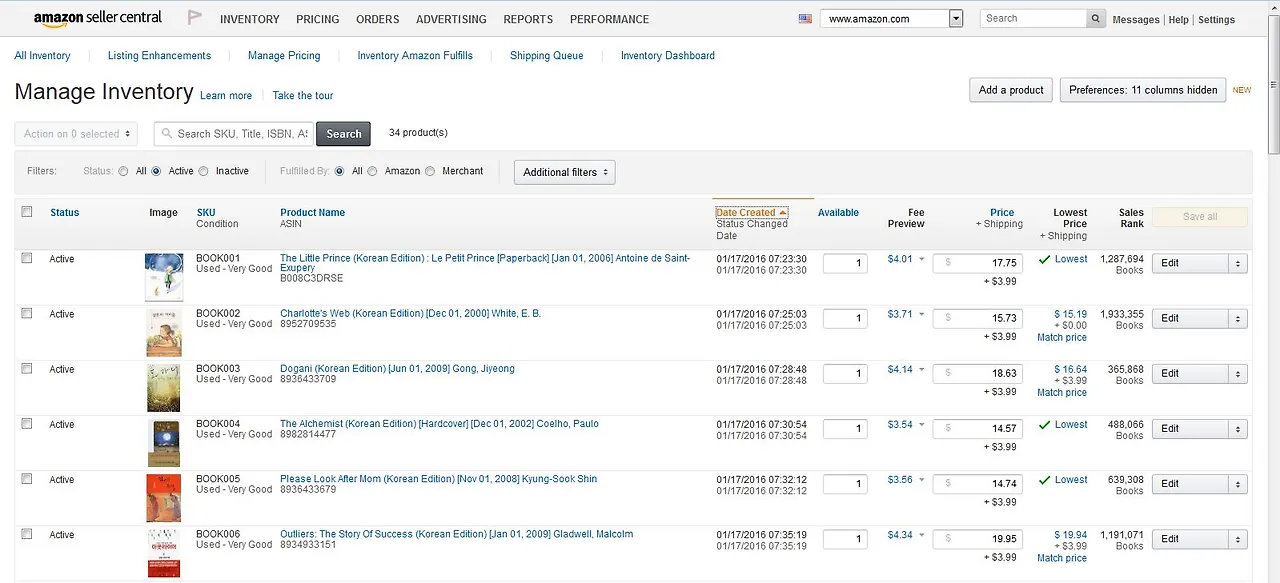Viewport: 1280px width, 583px height.
Task: Click the header Search text field
Action: coord(1033,18)
